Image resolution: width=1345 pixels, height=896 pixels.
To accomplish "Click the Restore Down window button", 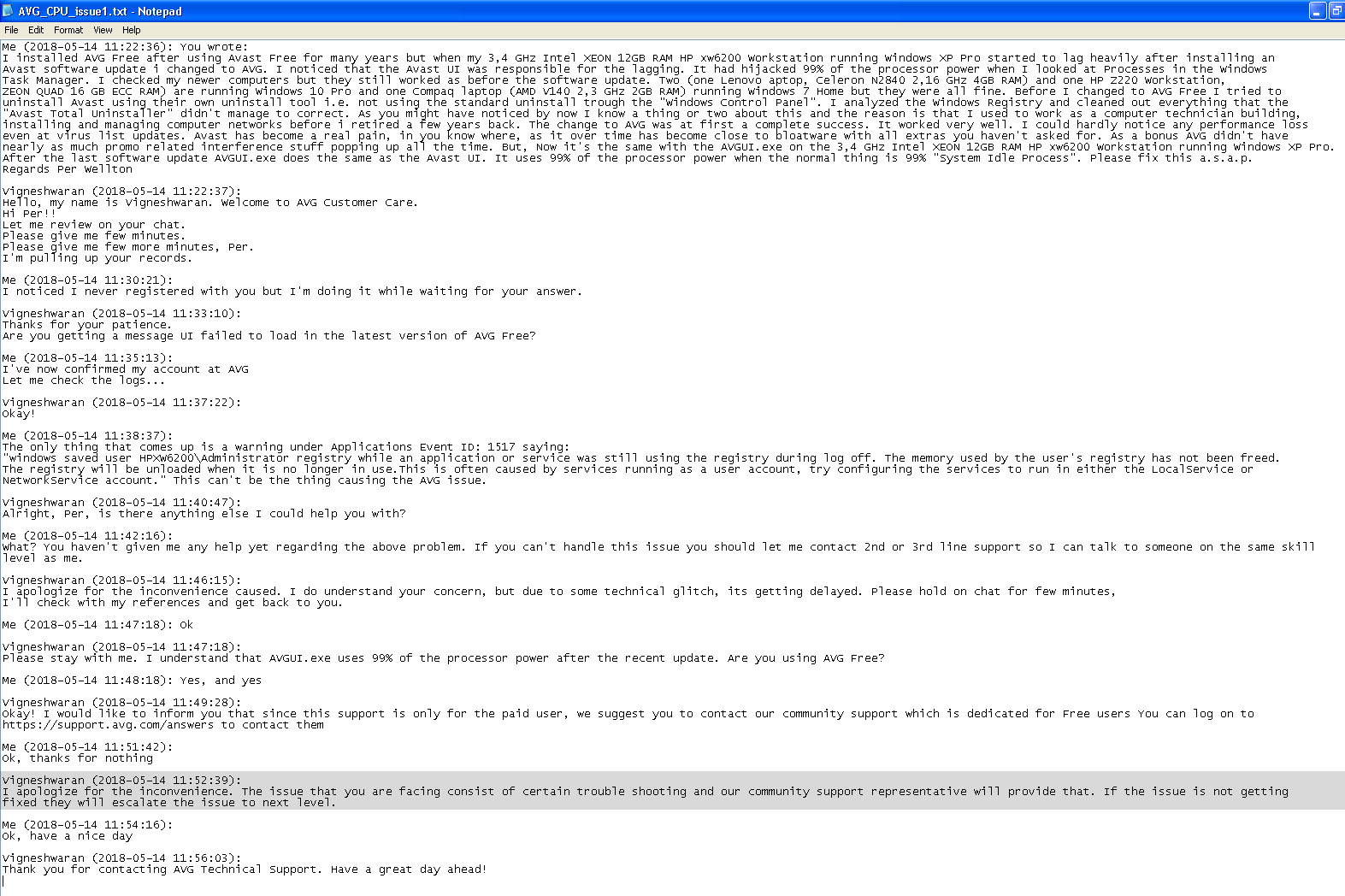I will [x=1336, y=11].
